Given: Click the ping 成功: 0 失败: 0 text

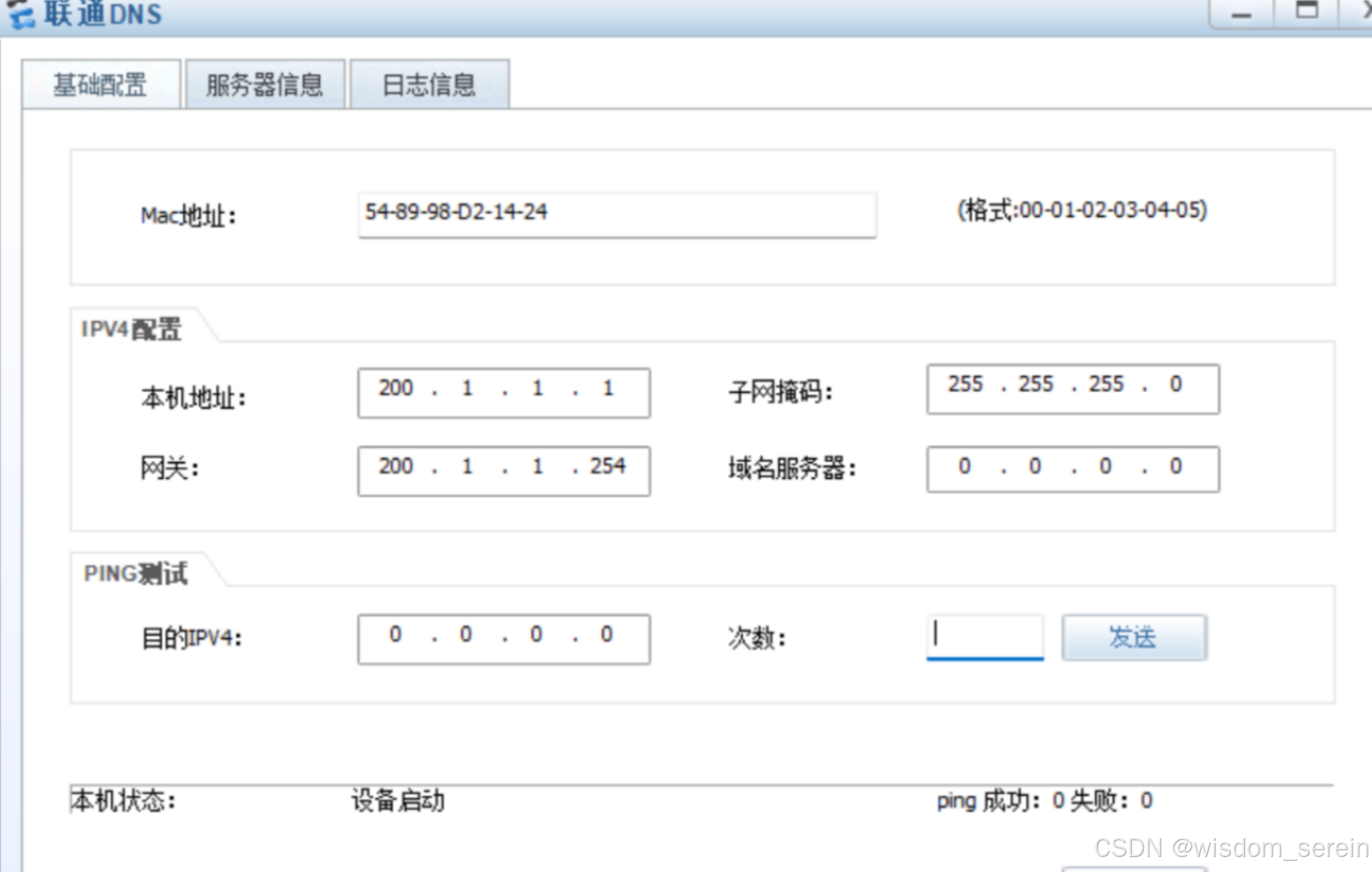Looking at the screenshot, I should (x=1045, y=801).
